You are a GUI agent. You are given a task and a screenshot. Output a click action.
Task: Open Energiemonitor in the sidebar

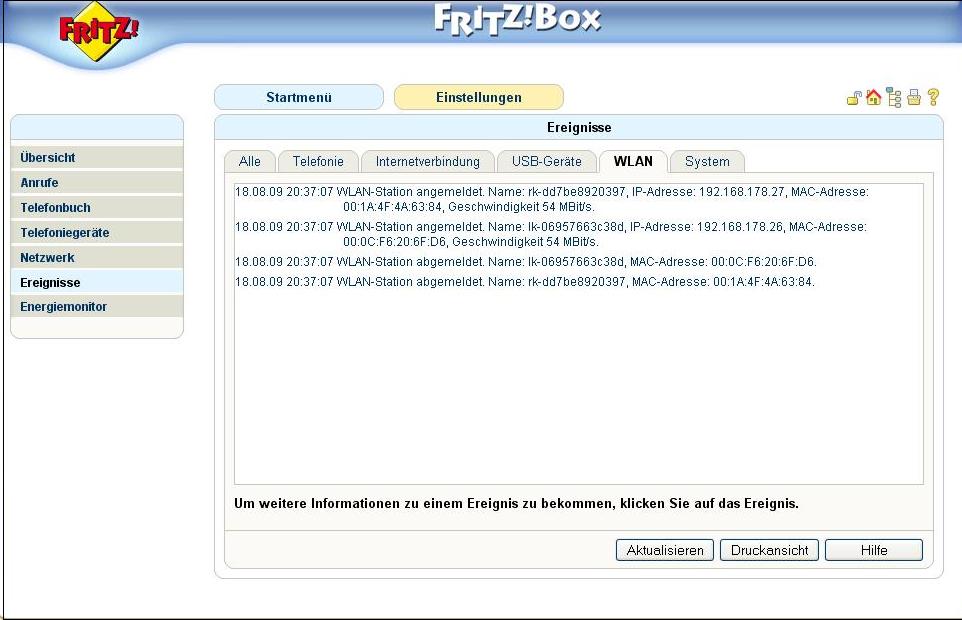pyautogui.click(x=97, y=307)
